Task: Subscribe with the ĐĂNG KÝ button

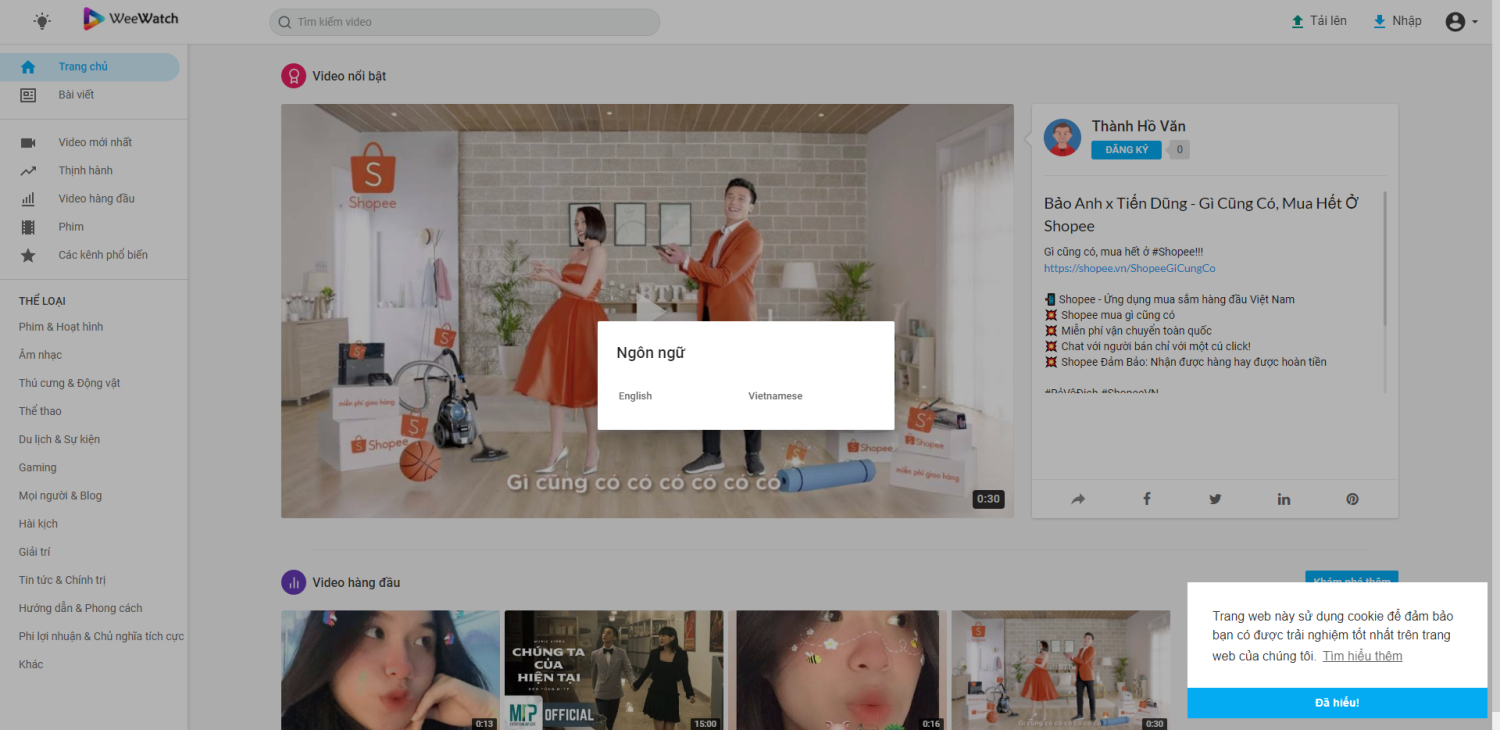Action: [x=1126, y=149]
